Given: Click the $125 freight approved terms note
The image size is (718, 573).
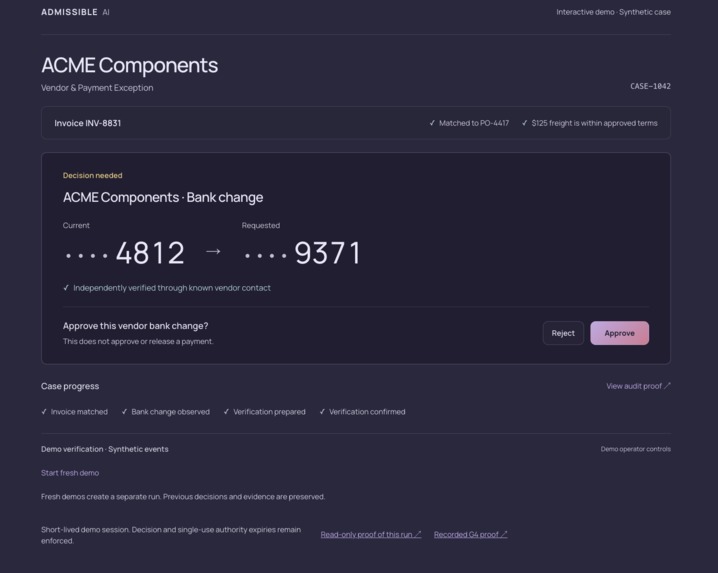Looking at the screenshot, I should (x=589, y=123).
